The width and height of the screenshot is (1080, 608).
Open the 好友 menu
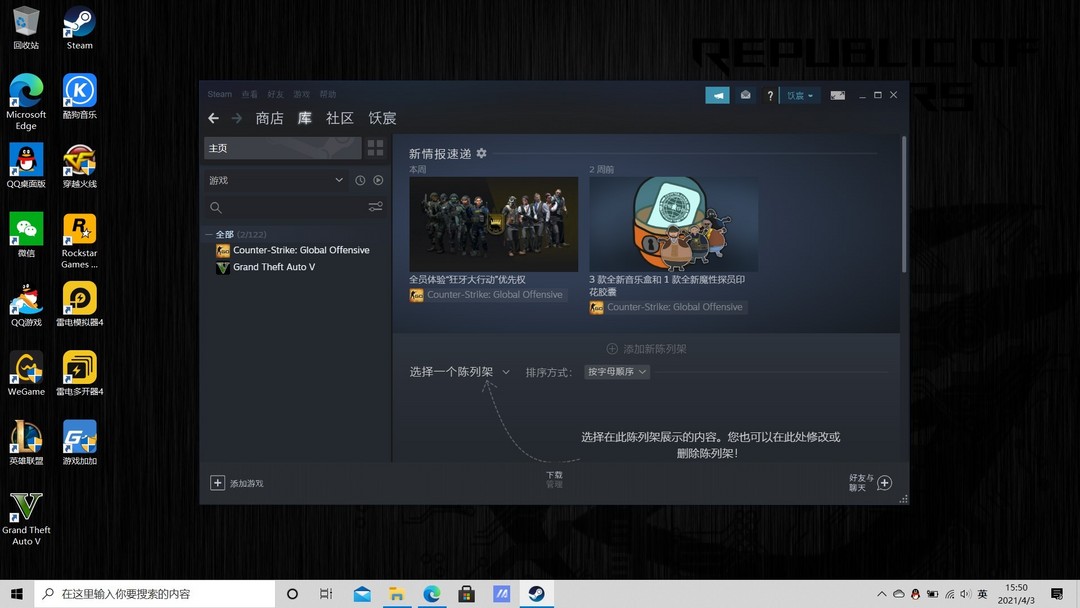click(276, 94)
